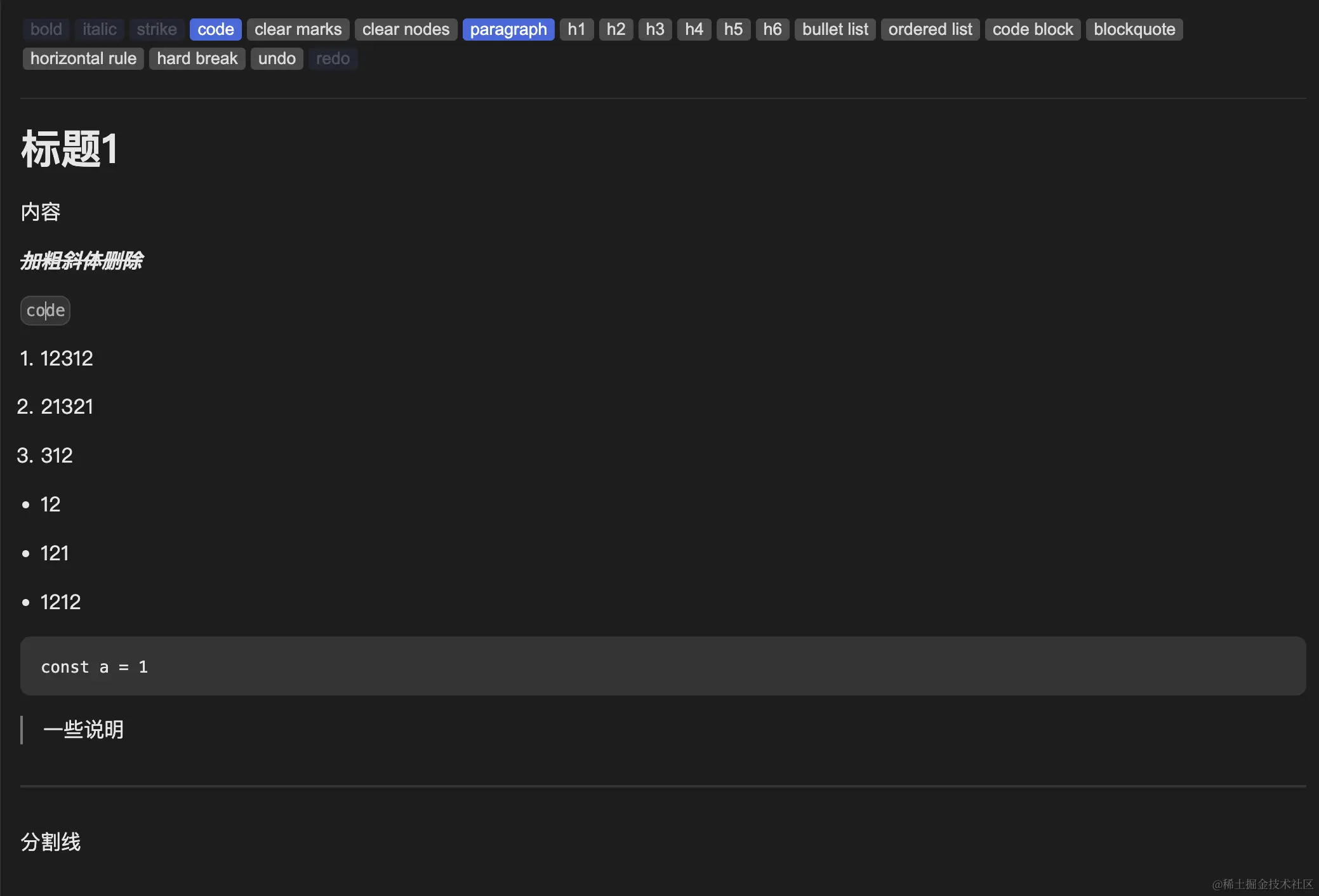Screen dimensions: 1319x896
Task: Undo the last edit
Action: click(x=277, y=58)
